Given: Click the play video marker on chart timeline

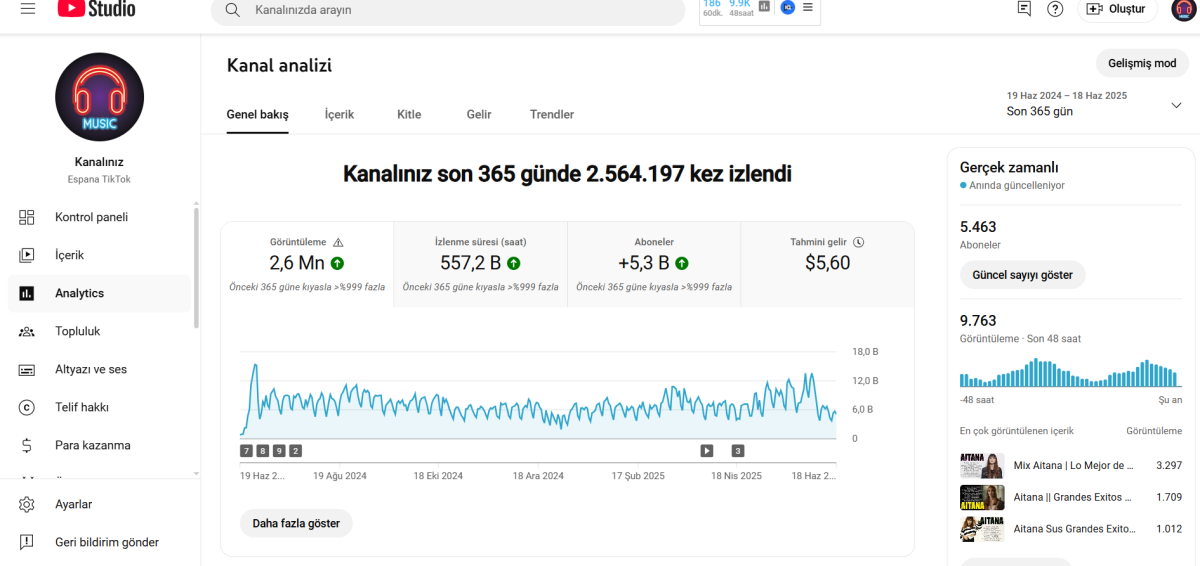Looking at the screenshot, I should pyautogui.click(x=706, y=451).
